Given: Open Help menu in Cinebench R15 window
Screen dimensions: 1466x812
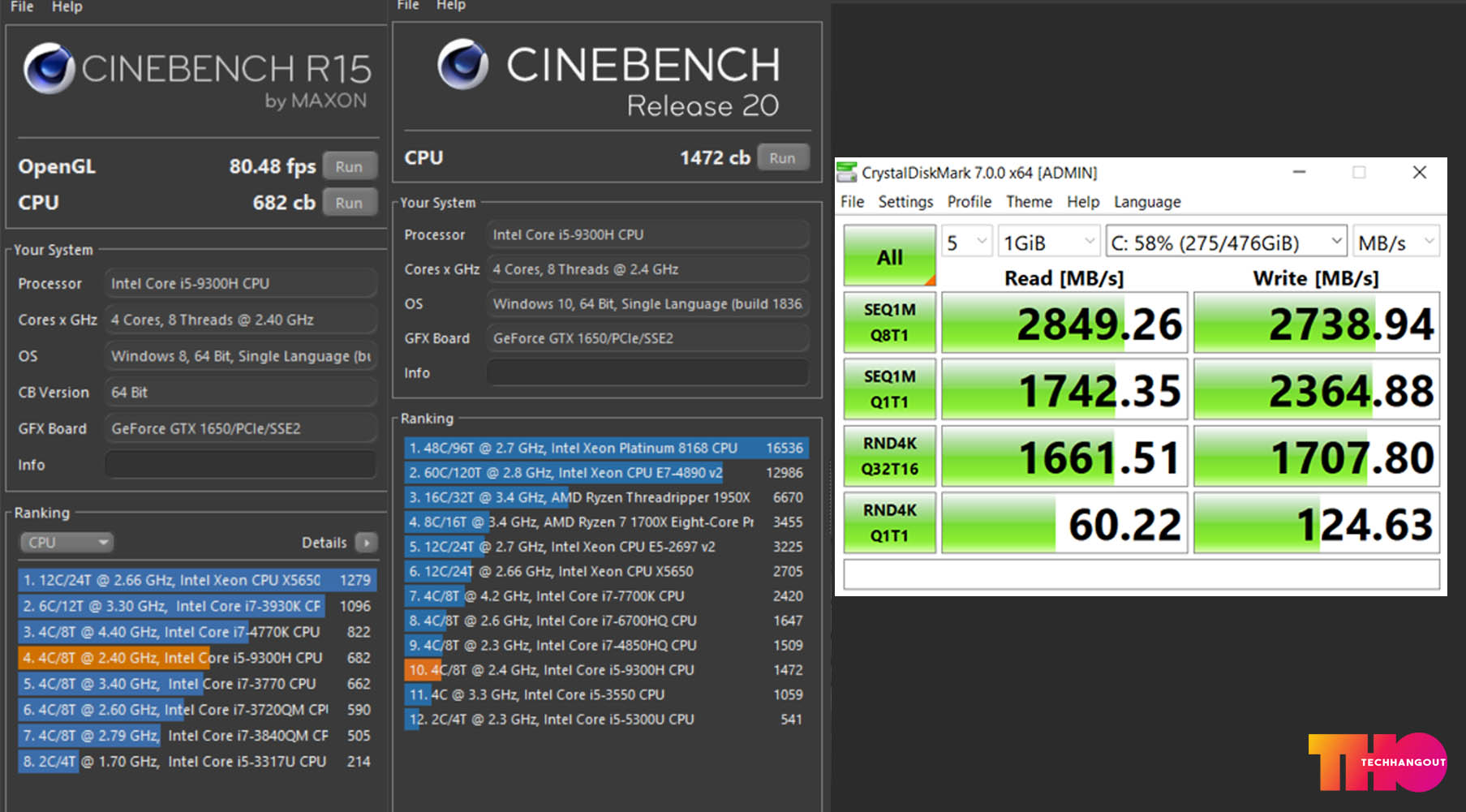Looking at the screenshot, I should [67, 6].
